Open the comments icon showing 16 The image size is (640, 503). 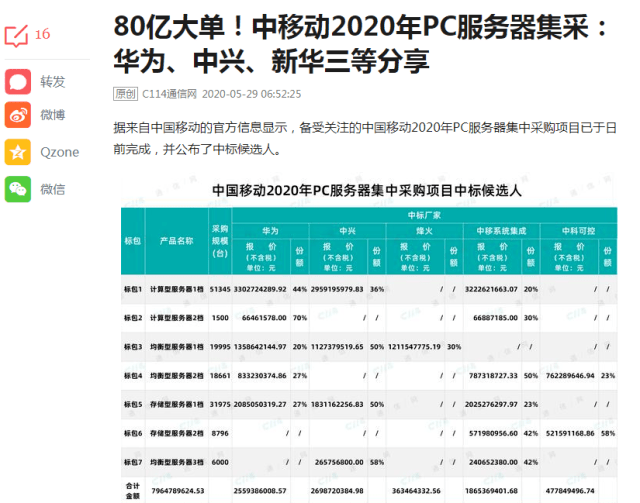coord(16,36)
